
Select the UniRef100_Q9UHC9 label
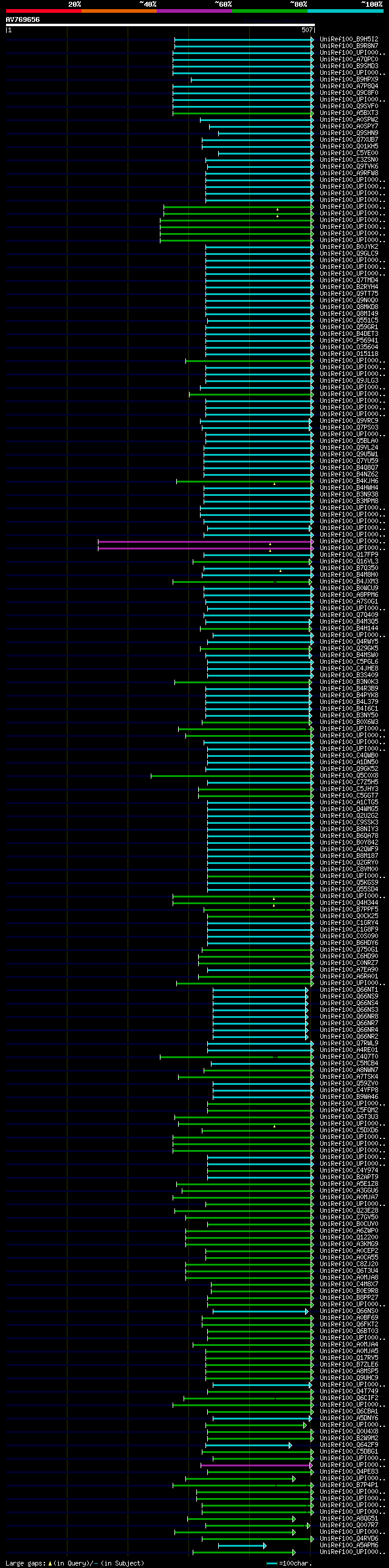(x=349, y=1379)
